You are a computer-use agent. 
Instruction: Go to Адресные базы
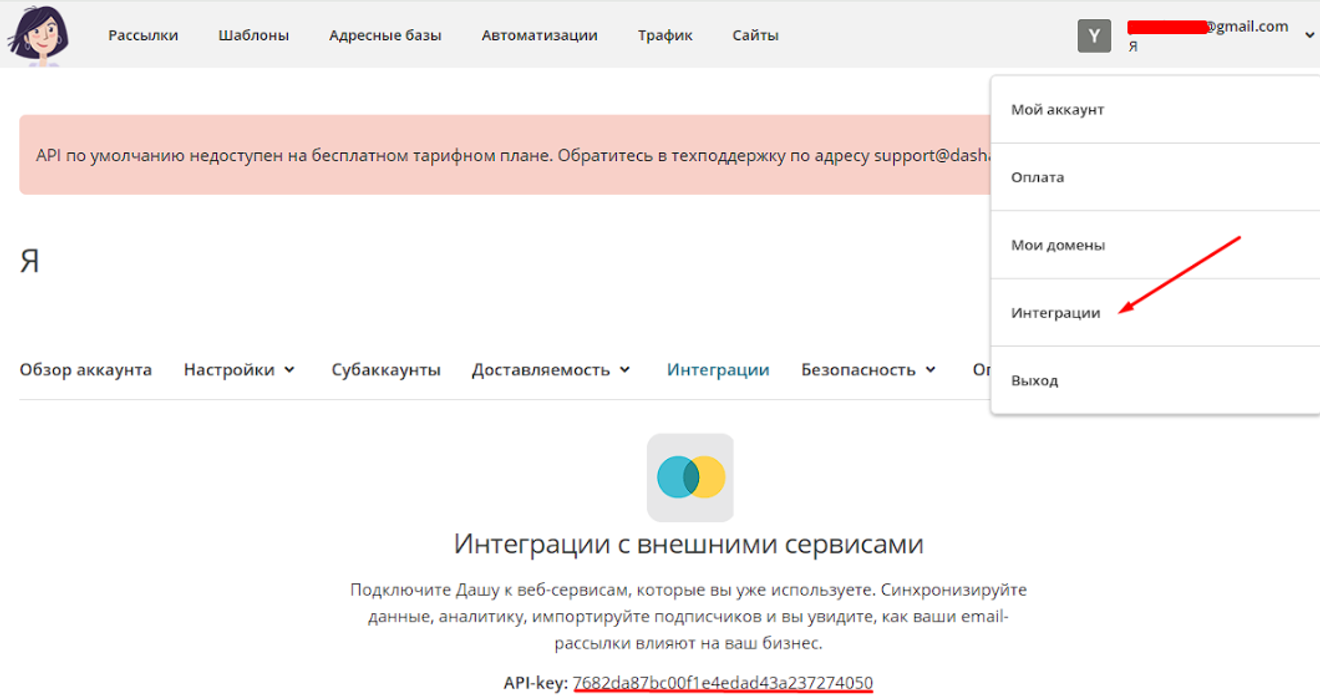384,36
